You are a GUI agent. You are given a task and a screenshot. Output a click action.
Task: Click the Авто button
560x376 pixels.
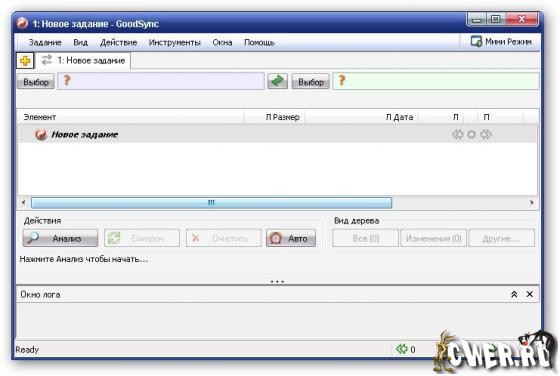pos(291,238)
